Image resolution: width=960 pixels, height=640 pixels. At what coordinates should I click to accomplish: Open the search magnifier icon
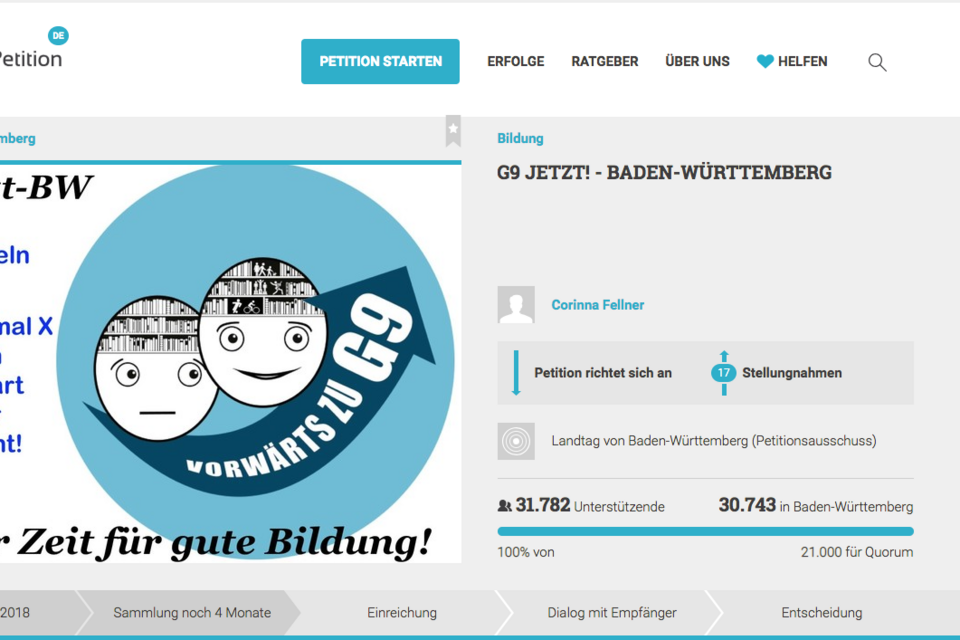point(877,62)
